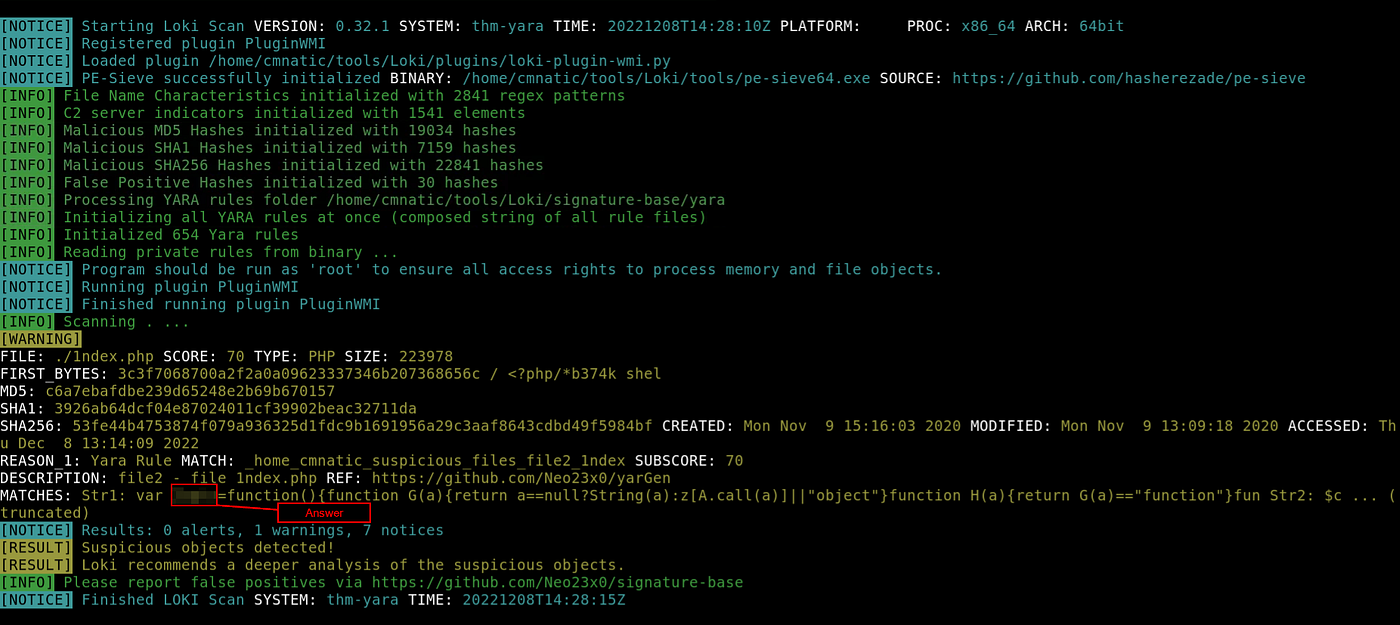
Task: Click the first NOTICE tag at top
Action: 36,26
